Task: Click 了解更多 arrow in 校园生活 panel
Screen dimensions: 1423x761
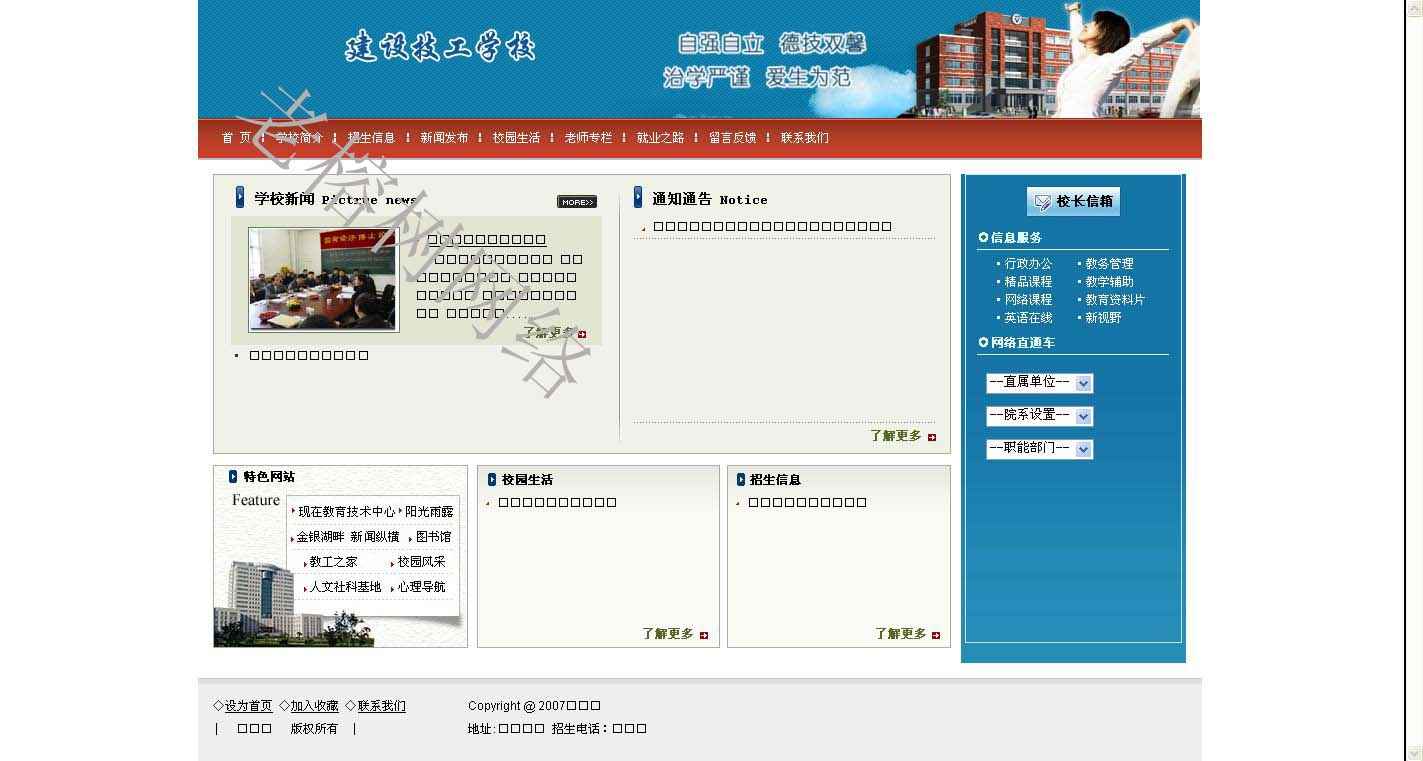Action: [704, 635]
